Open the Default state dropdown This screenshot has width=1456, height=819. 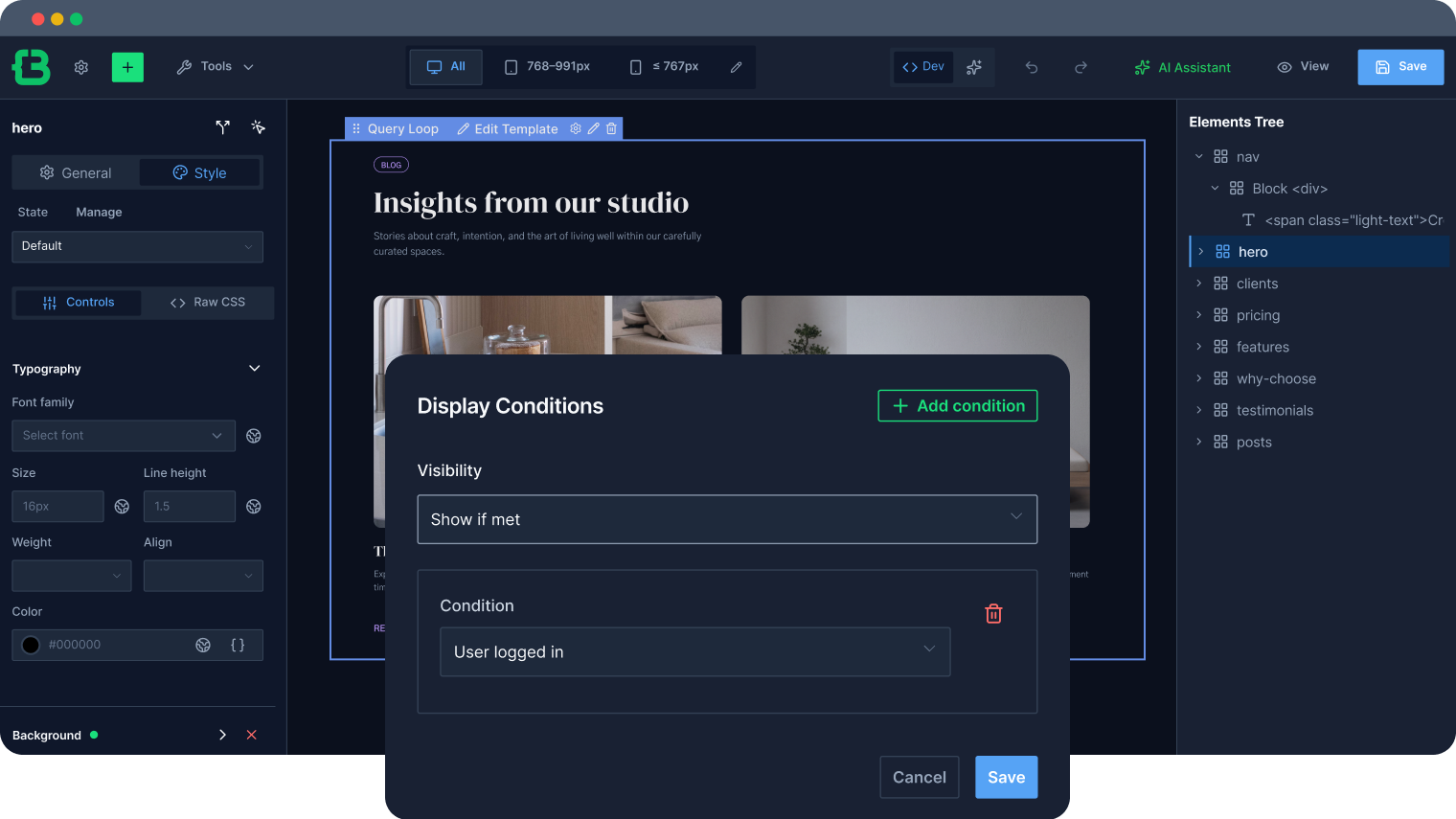click(137, 246)
